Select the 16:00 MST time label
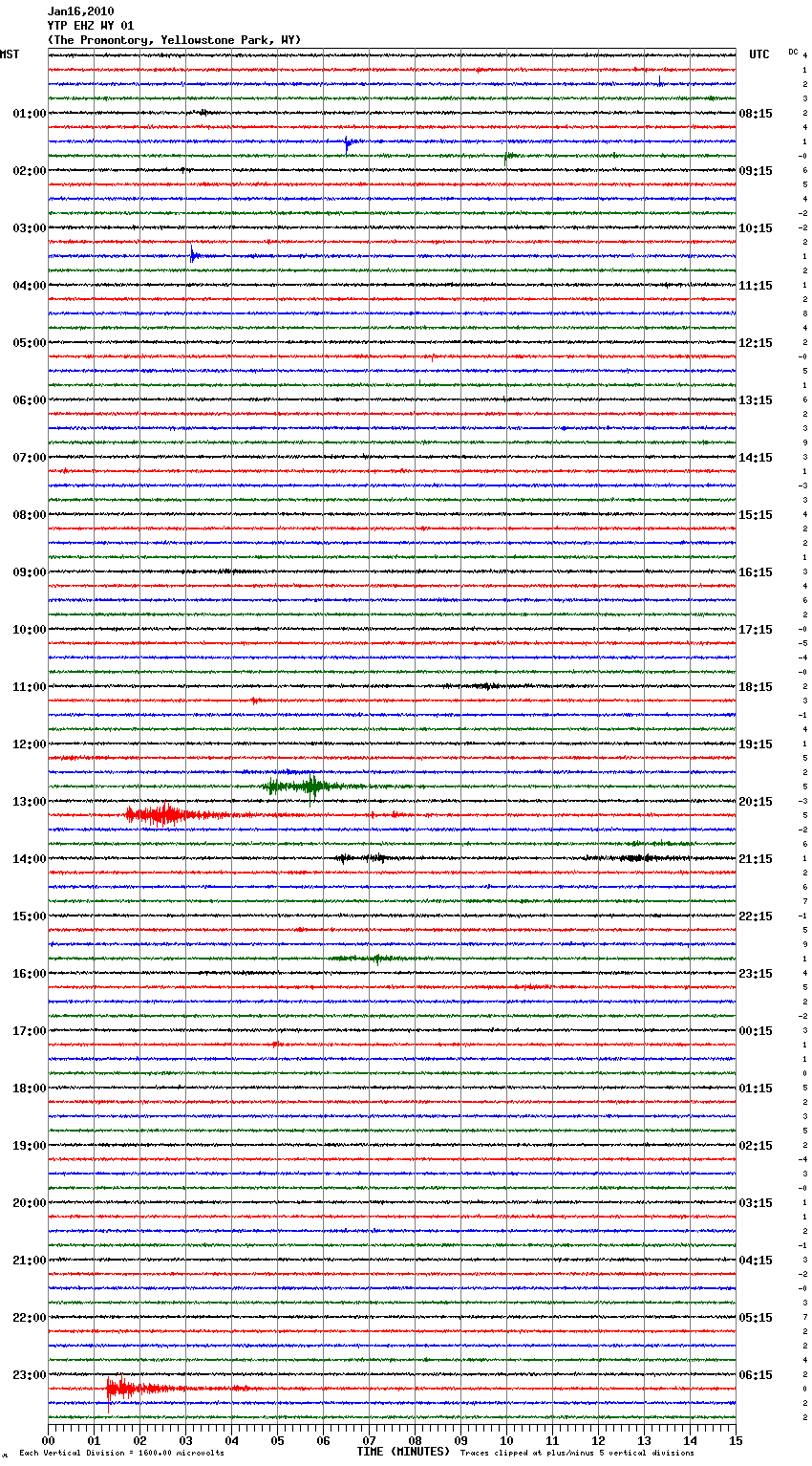Viewport: 812px width, 1466px height. 30,974
